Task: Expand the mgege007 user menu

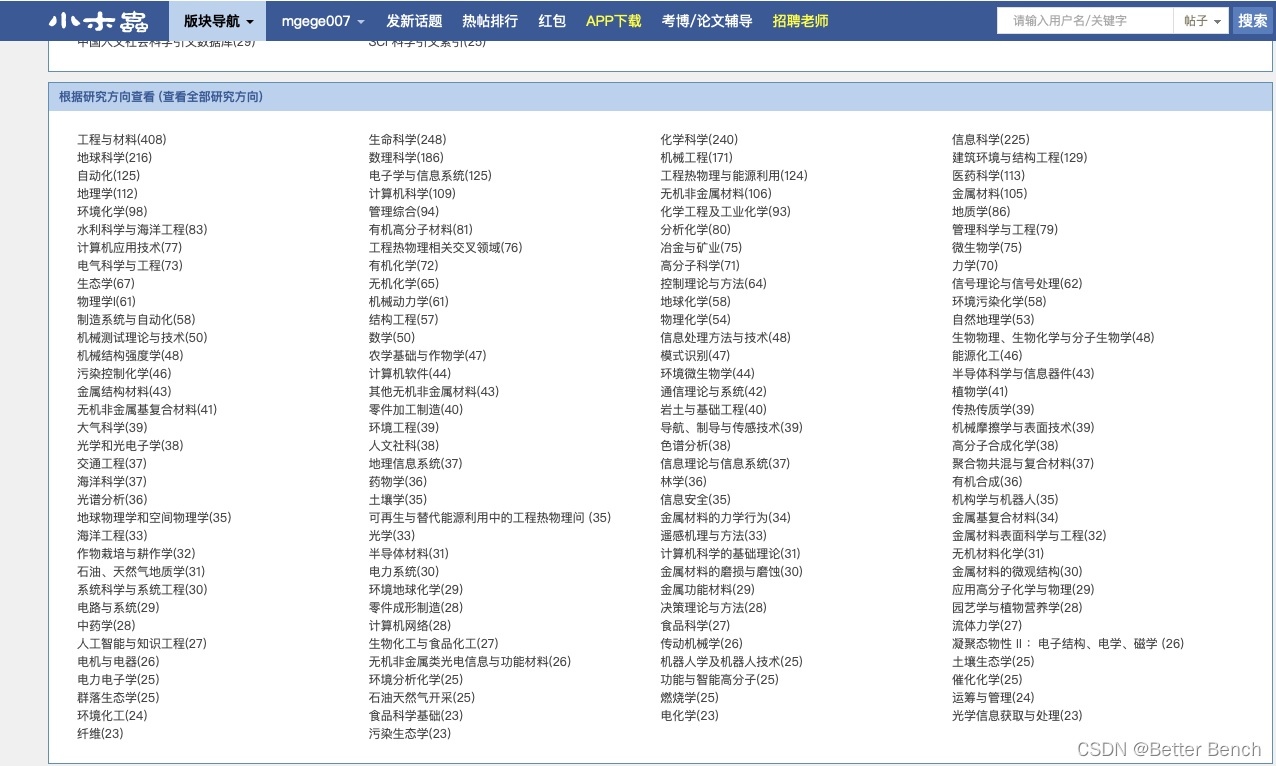Action: (x=322, y=21)
